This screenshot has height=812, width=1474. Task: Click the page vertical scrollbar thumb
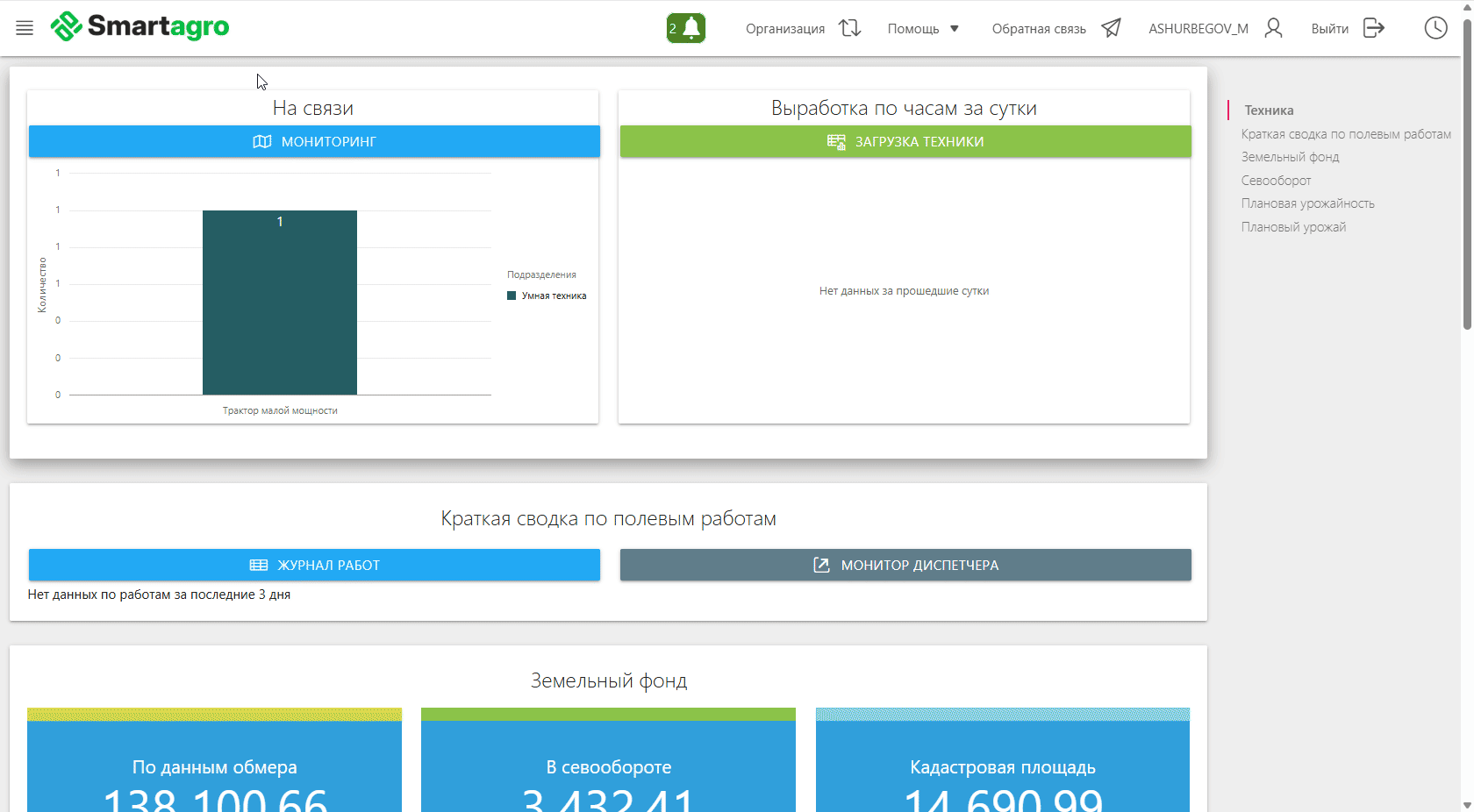[x=1467, y=175]
